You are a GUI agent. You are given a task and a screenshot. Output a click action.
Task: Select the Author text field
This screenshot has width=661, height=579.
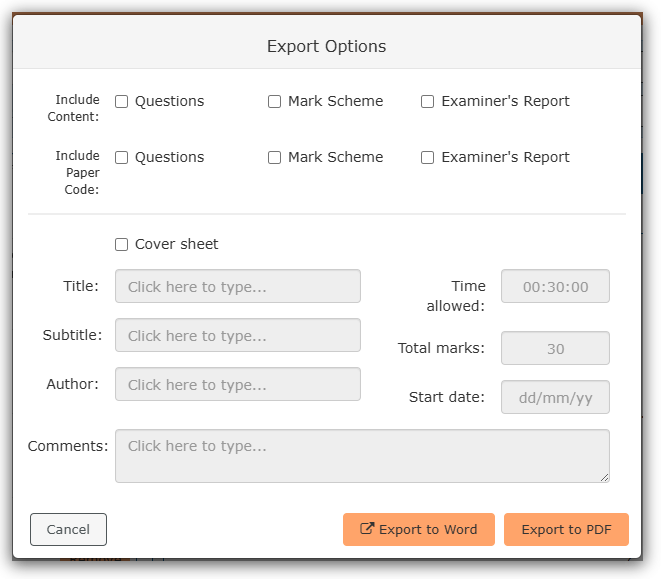tap(238, 384)
